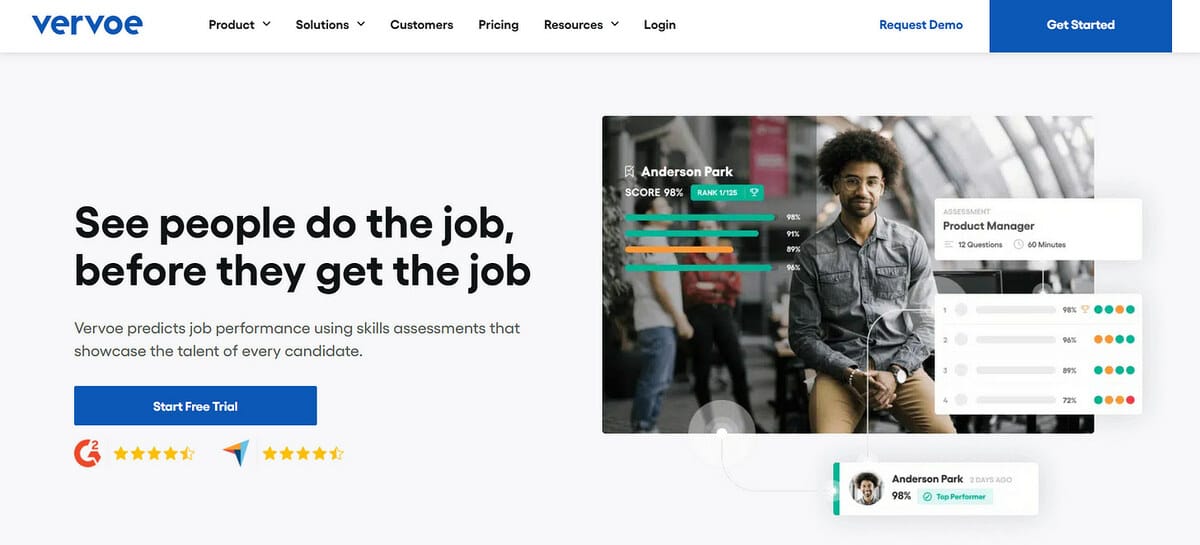This screenshot has width=1200, height=545.
Task: Click the trophy icon in rank badge
Action: [754, 192]
